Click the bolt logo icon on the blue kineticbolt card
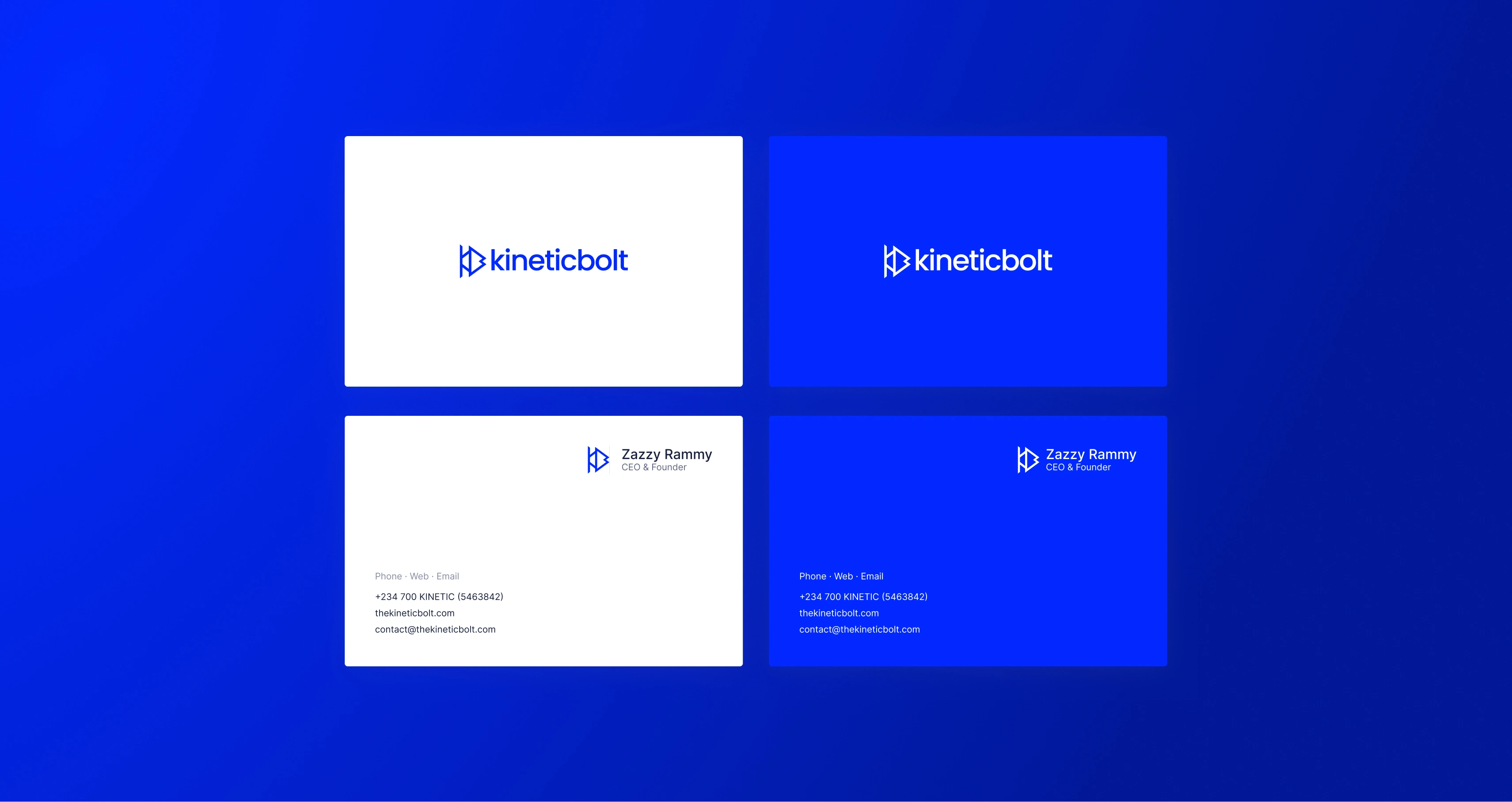Image resolution: width=1512 pixels, height=802 pixels. (897, 261)
